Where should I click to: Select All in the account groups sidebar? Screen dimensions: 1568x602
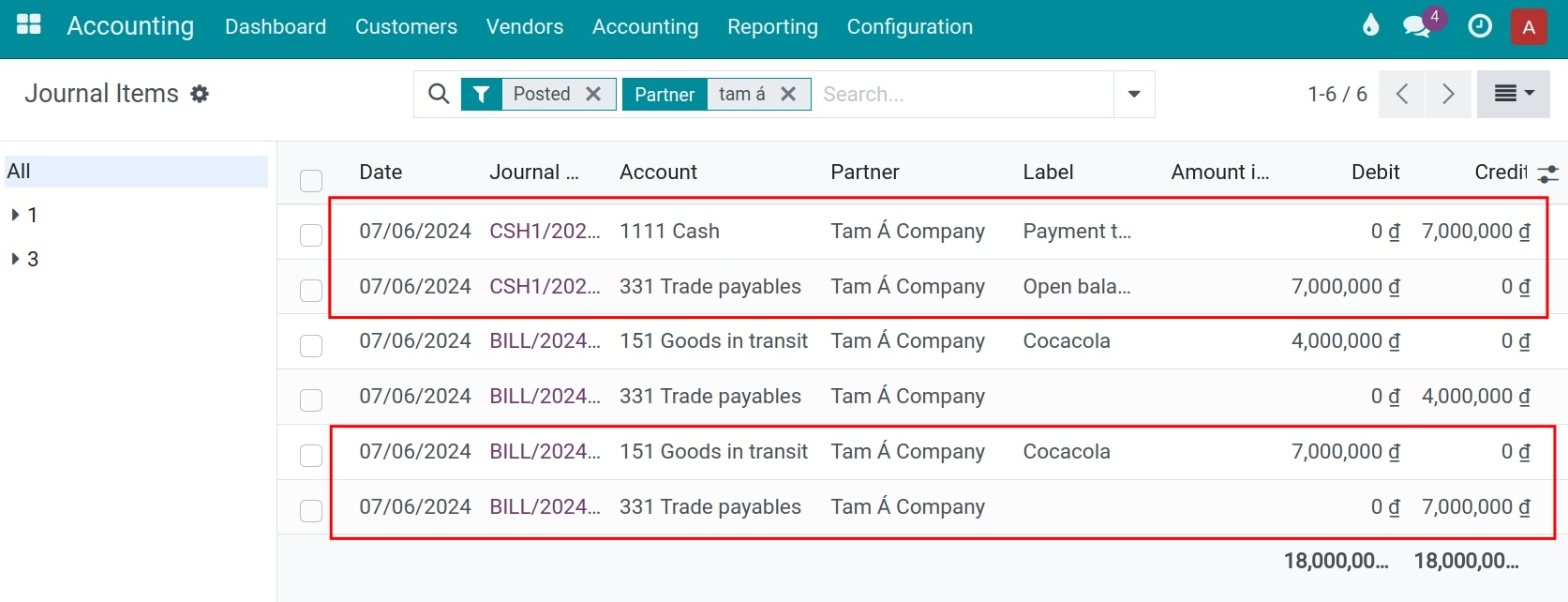pyautogui.click(x=137, y=172)
